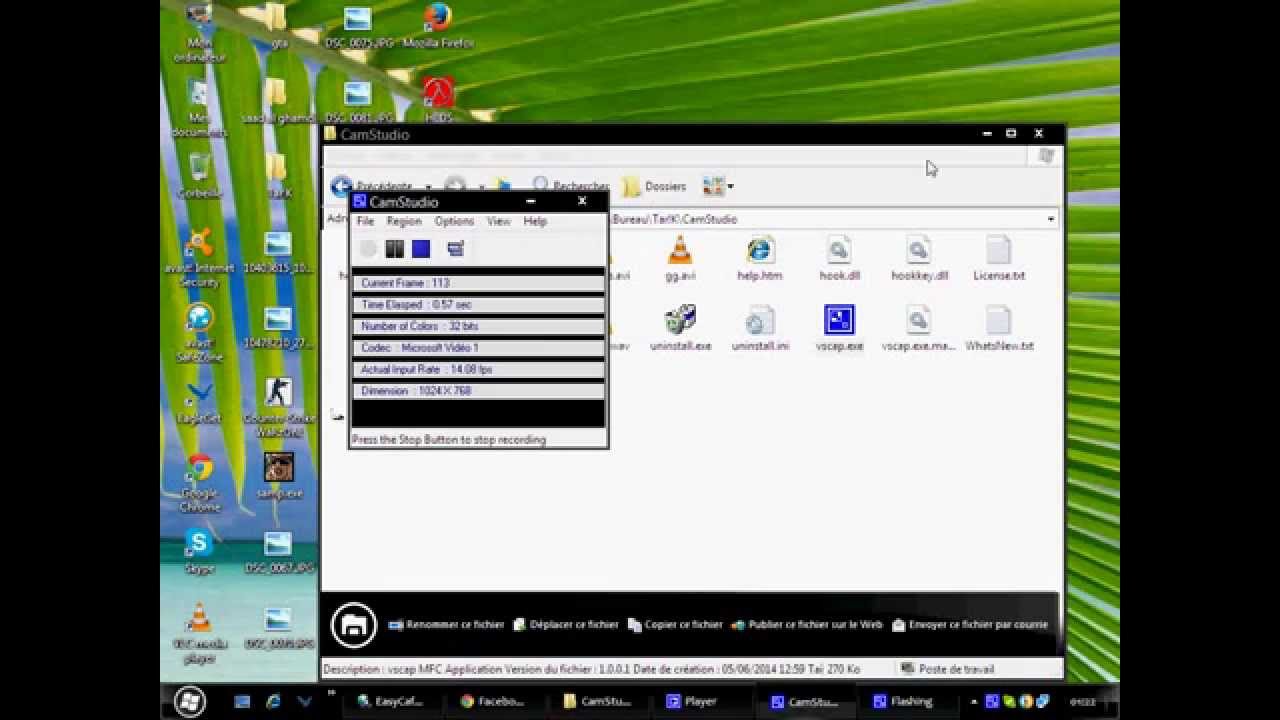Click the Google Chrome desktop icon
The width and height of the screenshot is (1280, 720).
[200, 482]
